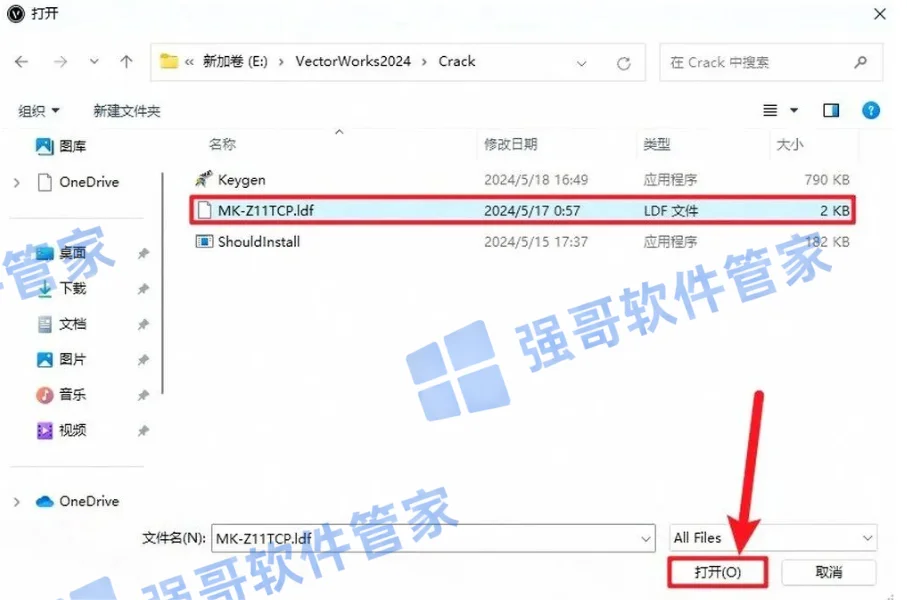
Task: Select the MK-Z11TCP.ldf file
Action: 522,210
